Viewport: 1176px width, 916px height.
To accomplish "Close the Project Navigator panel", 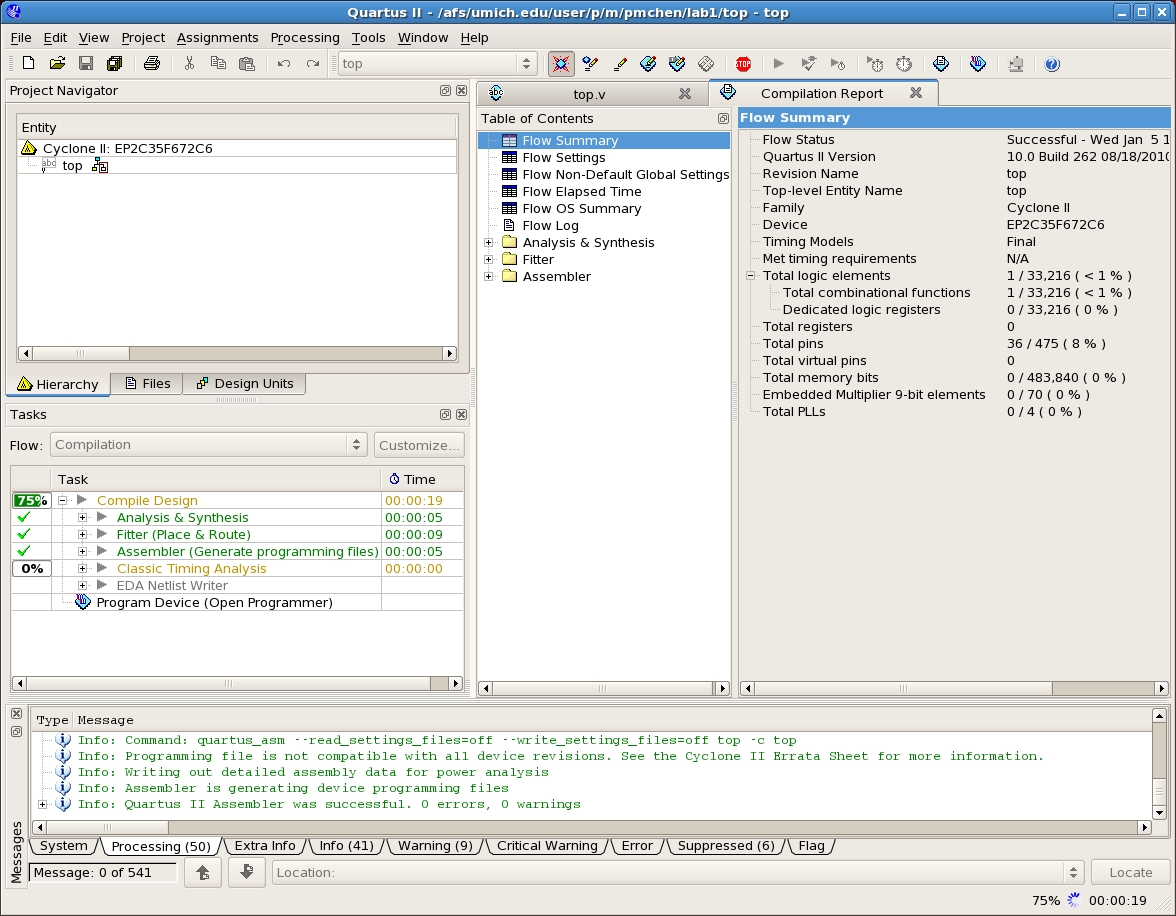I will pos(461,91).
